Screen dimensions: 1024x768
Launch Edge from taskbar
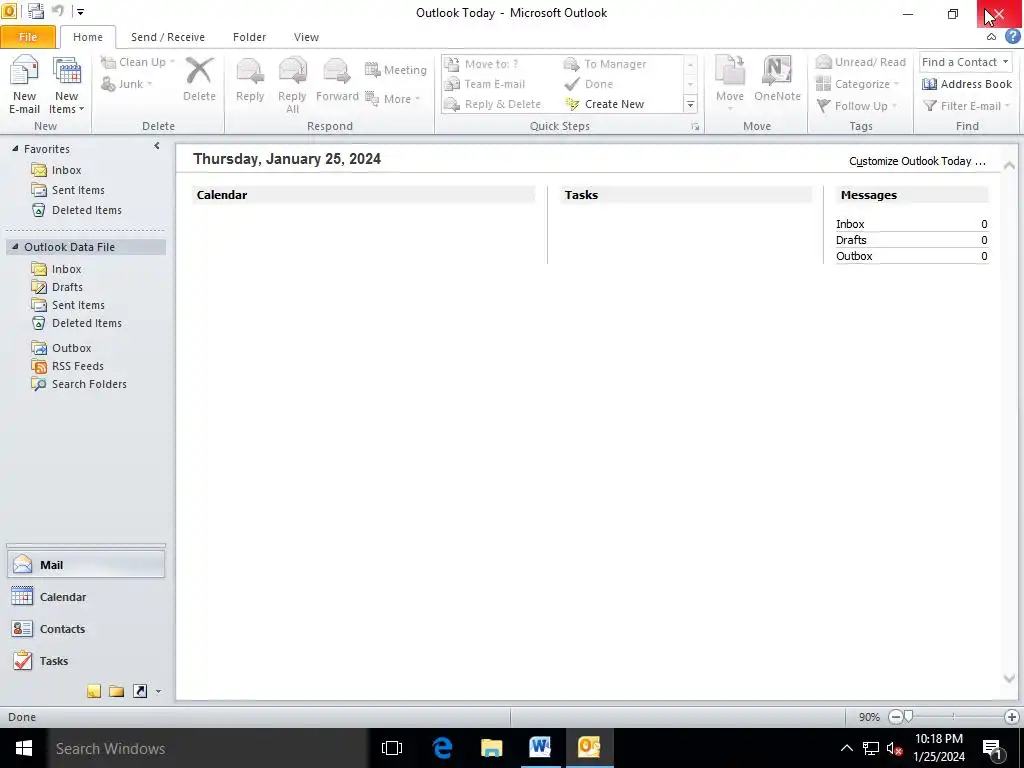click(x=442, y=748)
